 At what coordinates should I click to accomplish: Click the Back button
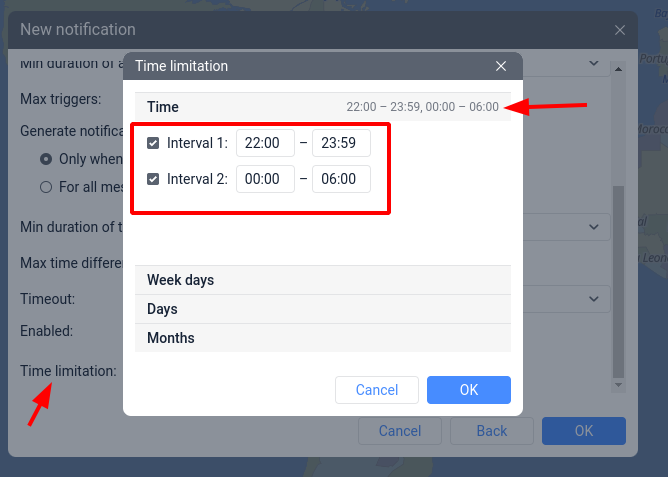coord(492,431)
